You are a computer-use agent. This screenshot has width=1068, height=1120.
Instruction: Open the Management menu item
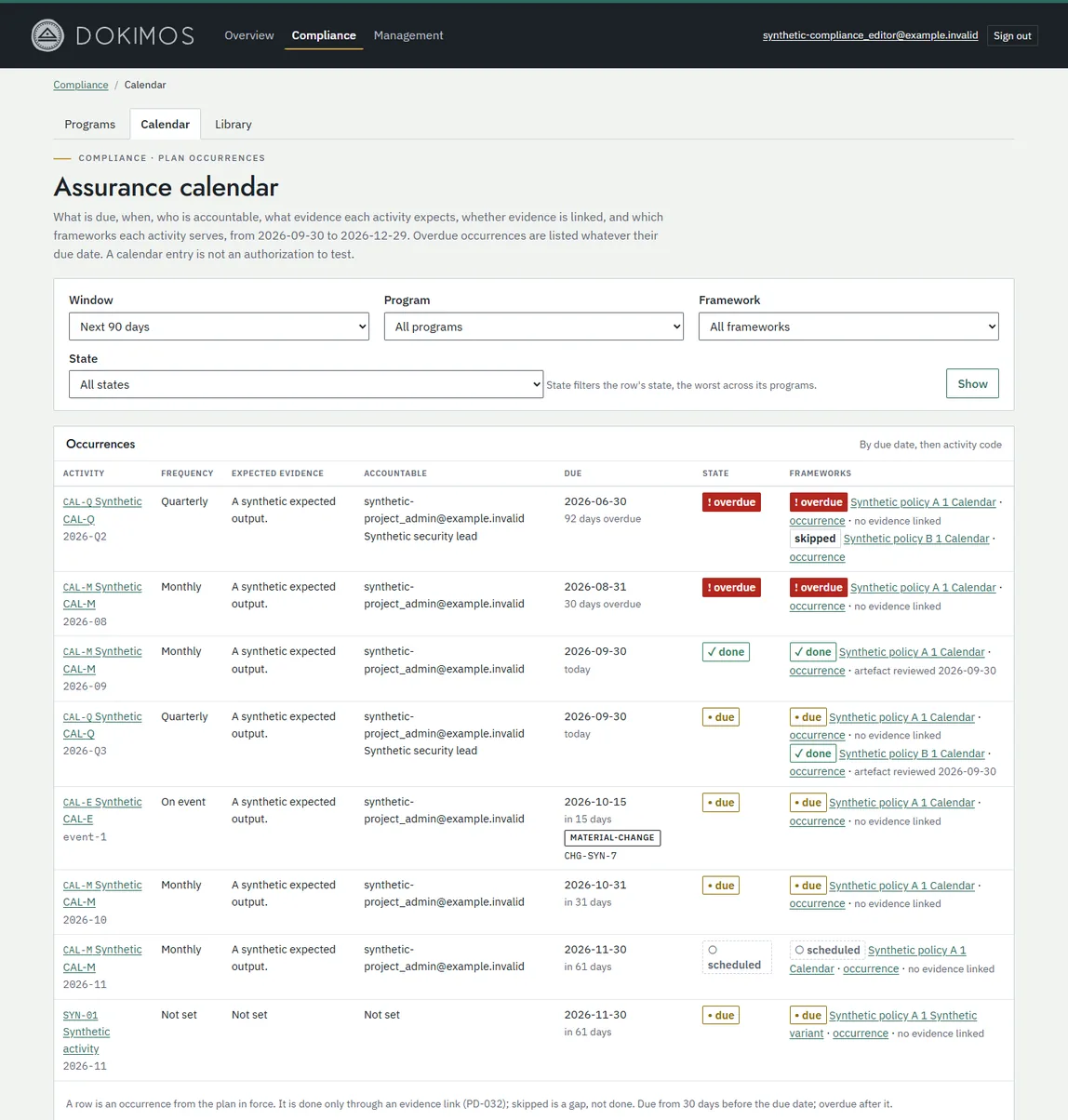408,35
